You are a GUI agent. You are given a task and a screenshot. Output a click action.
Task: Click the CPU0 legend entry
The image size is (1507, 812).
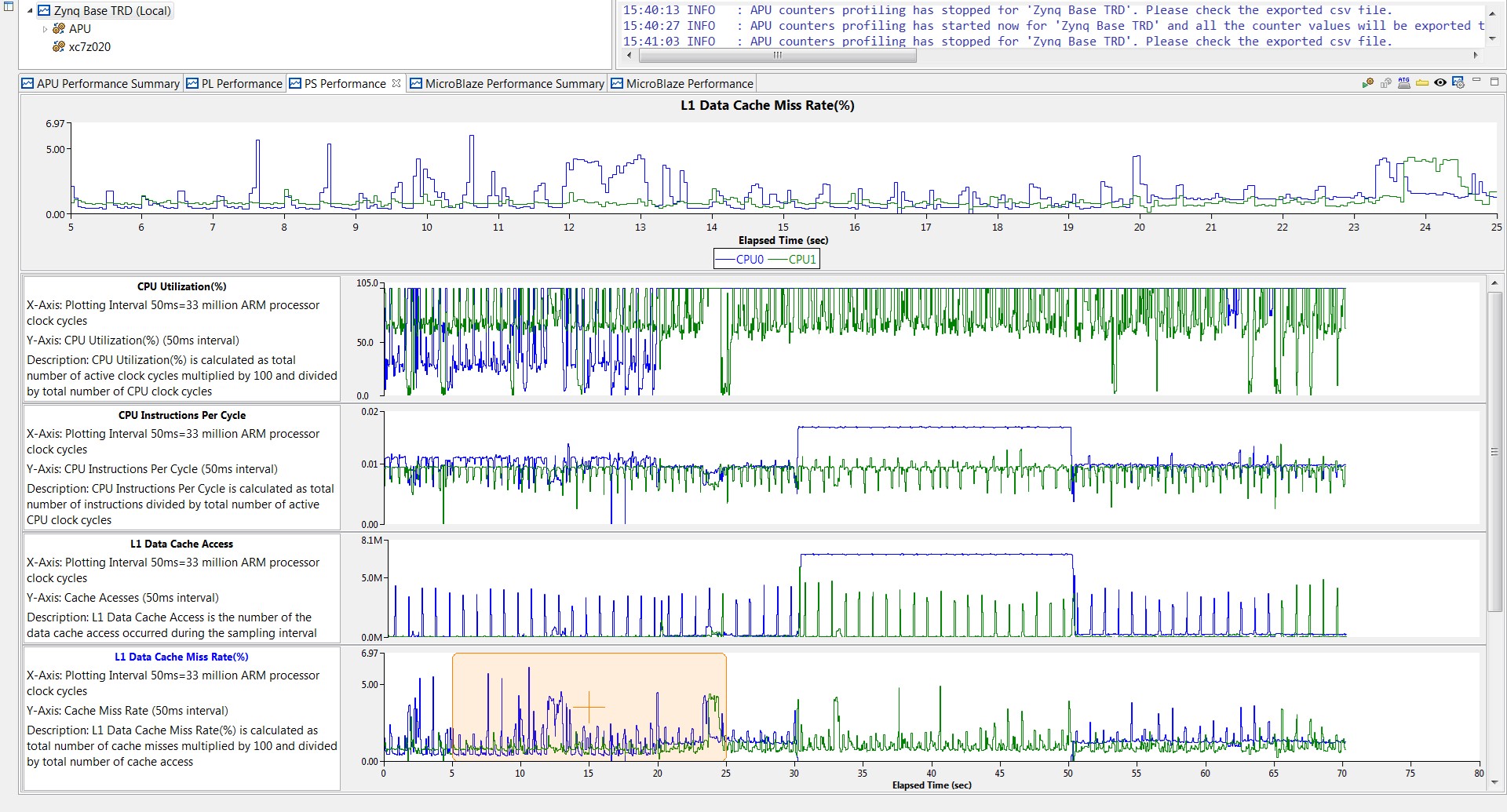[739, 259]
